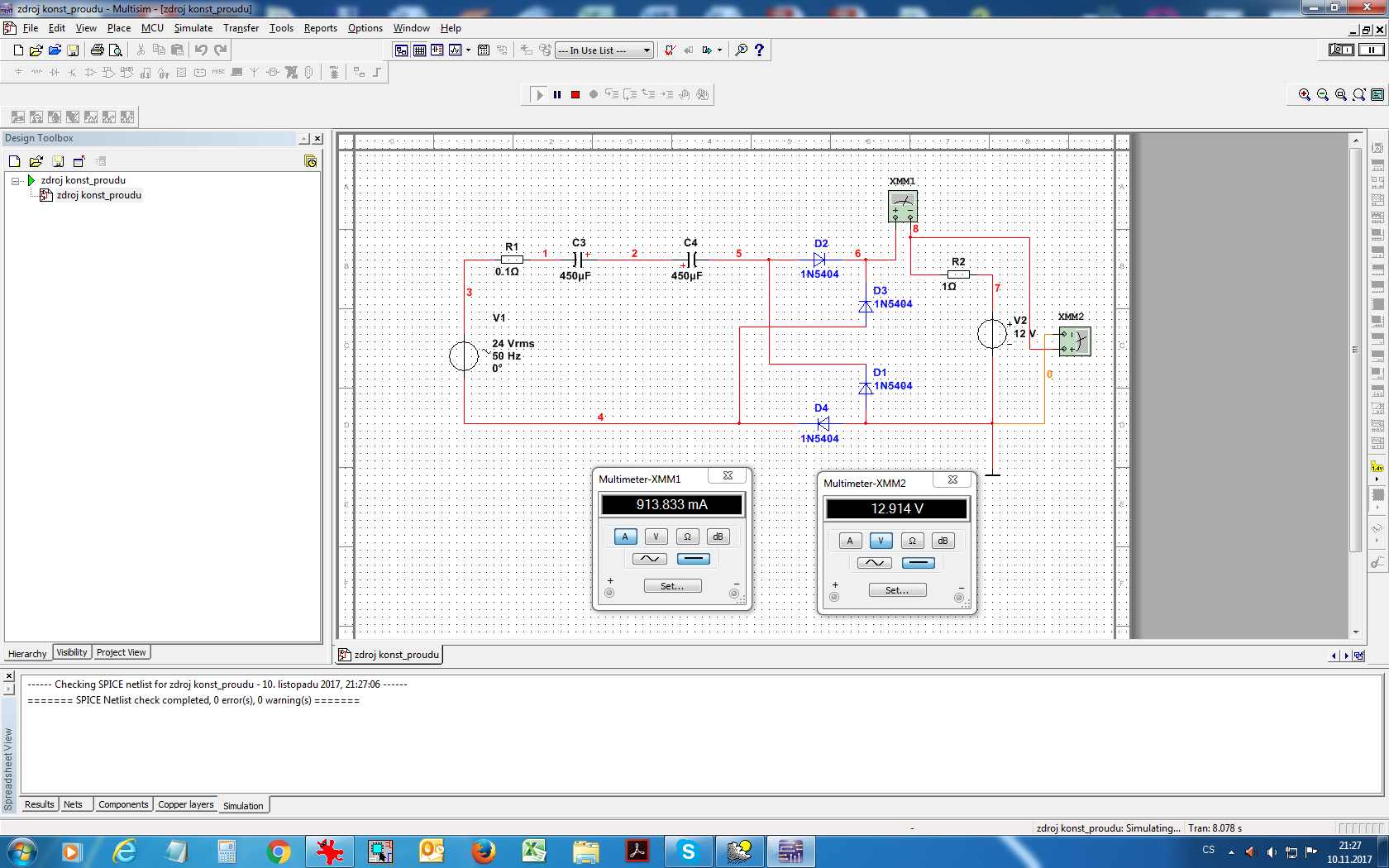The image size is (1389, 868).
Task: Print the circuit schematic
Action: pos(98,50)
